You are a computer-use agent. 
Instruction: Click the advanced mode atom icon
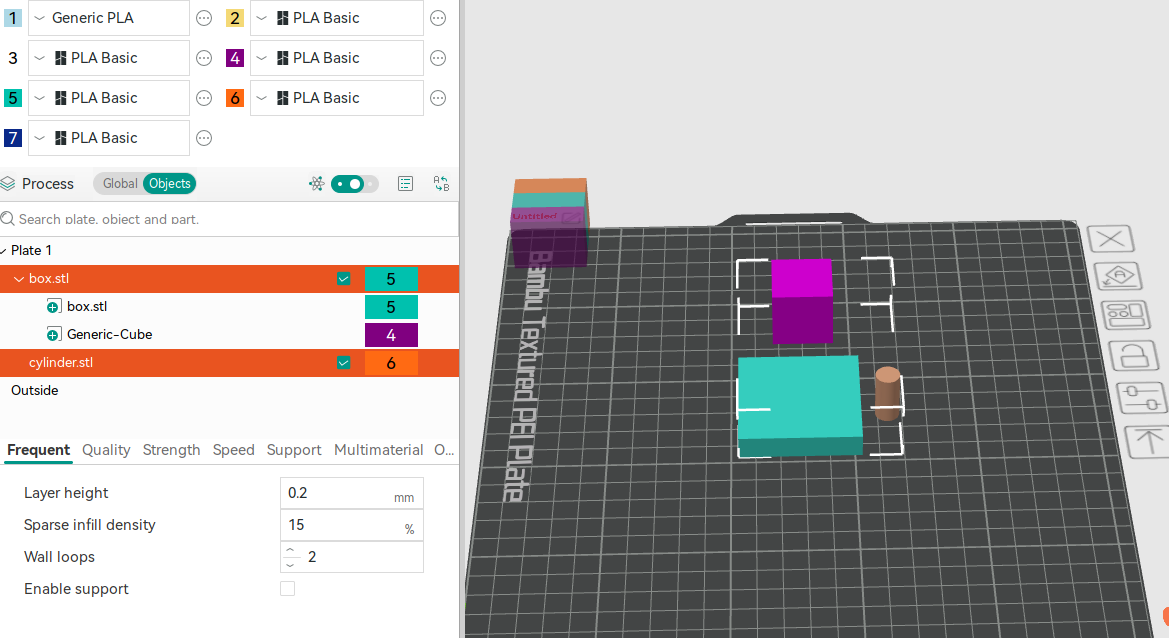317,183
